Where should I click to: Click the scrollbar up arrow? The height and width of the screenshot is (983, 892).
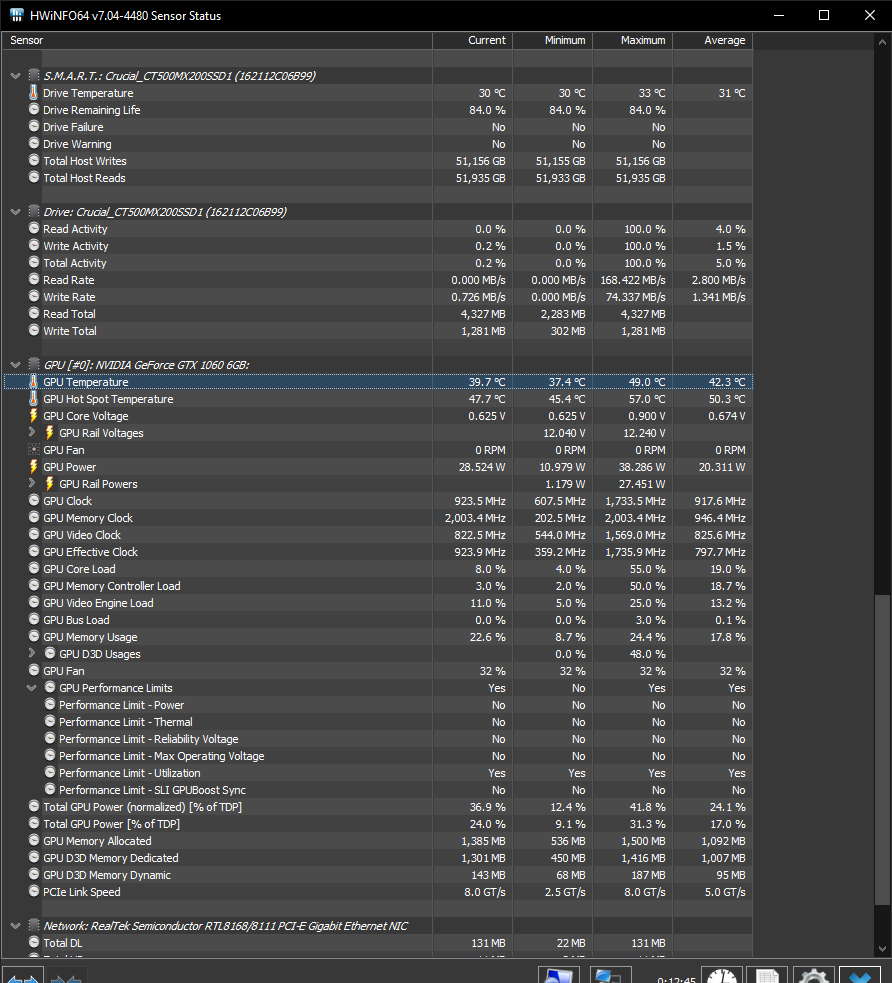tap(883, 41)
